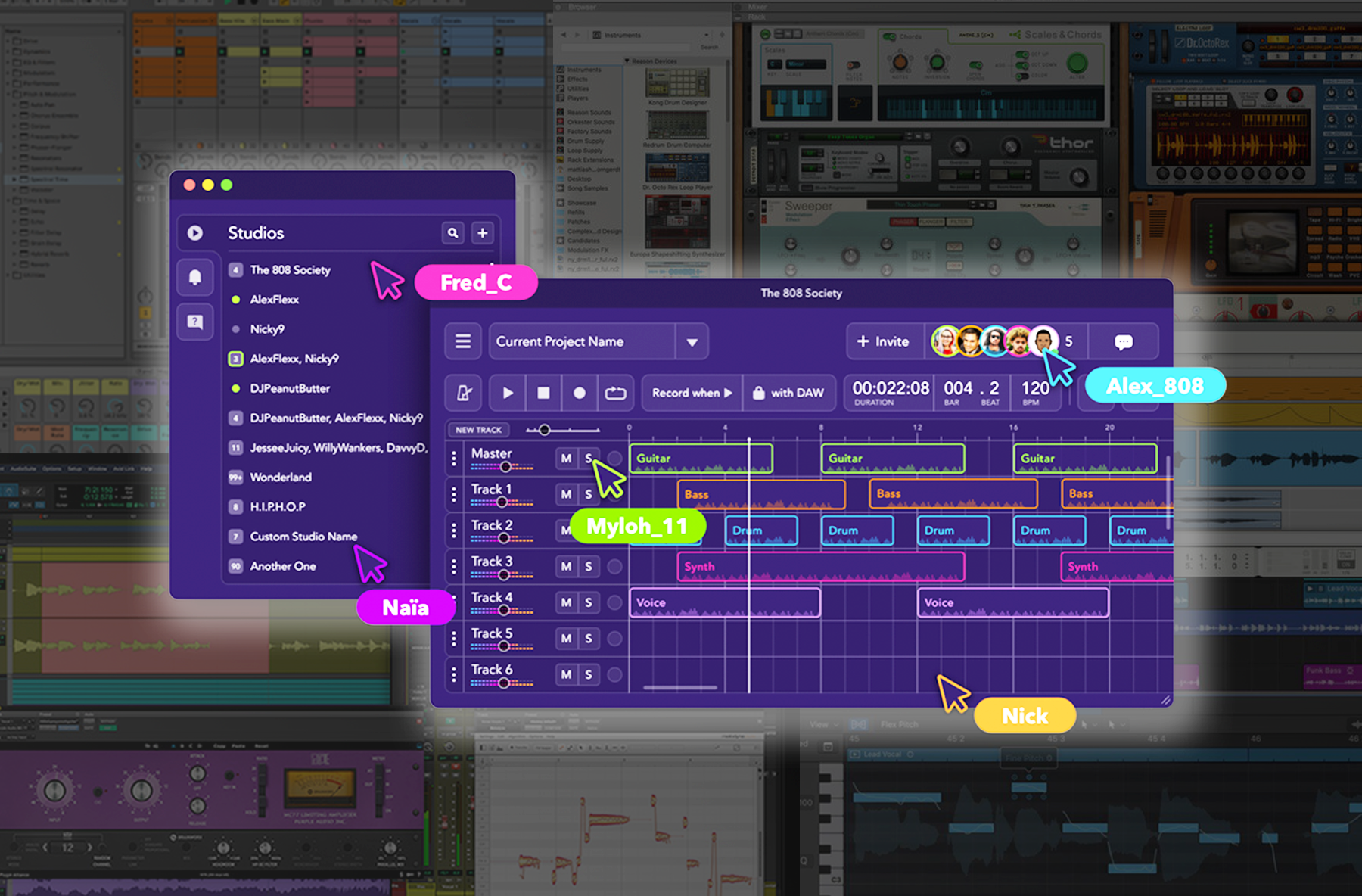Open the Record when dropdown
Image resolution: width=1362 pixels, height=896 pixels.
click(x=692, y=393)
